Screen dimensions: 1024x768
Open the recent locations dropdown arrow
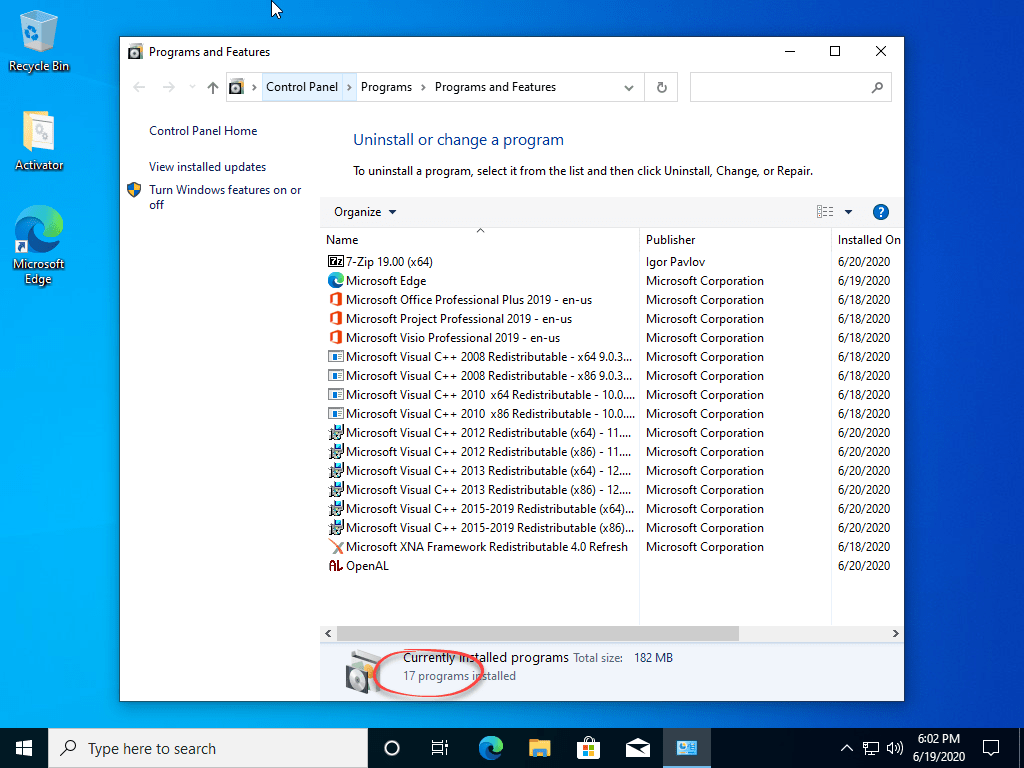coord(192,88)
